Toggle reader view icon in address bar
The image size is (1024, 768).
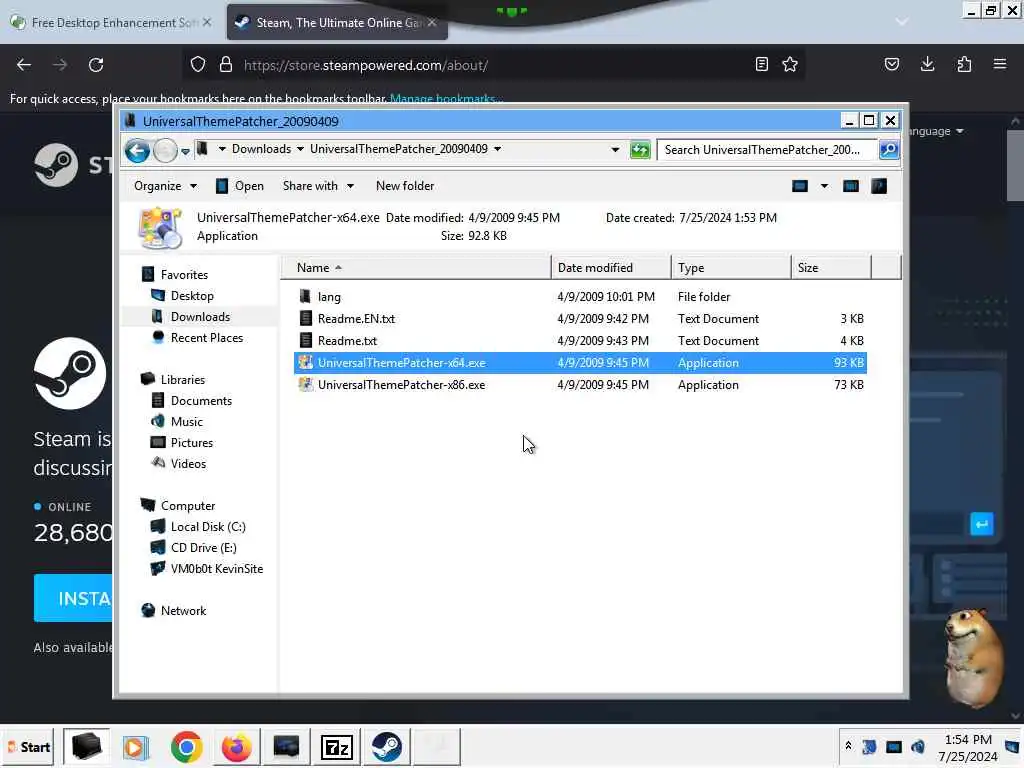pyautogui.click(x=761, y=64)
